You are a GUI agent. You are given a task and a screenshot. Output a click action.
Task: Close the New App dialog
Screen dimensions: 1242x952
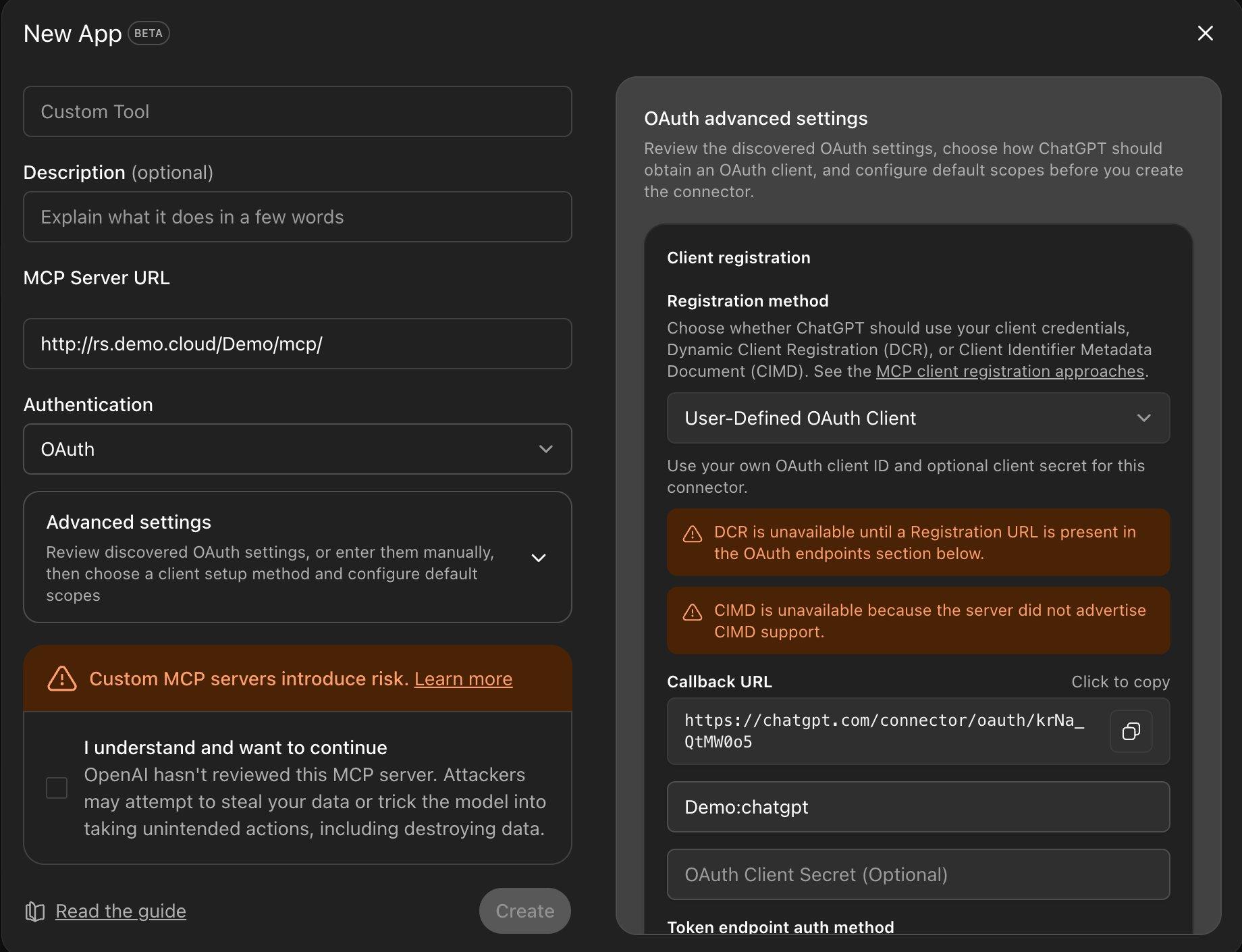click(1205, 33)
